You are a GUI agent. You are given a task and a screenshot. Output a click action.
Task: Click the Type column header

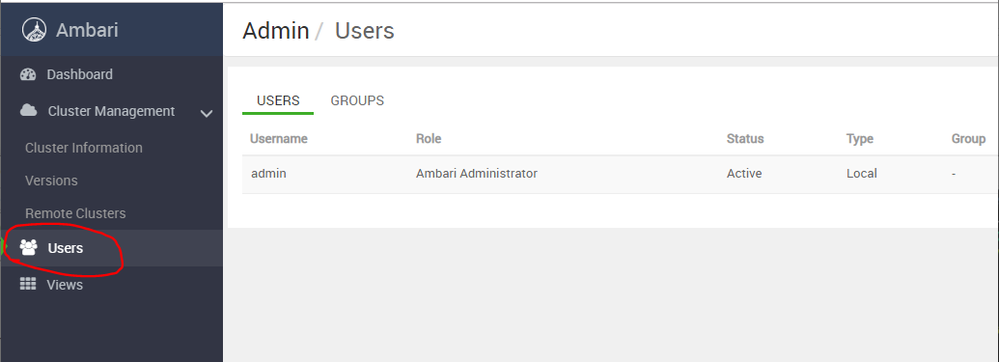[x=859, y=138]
